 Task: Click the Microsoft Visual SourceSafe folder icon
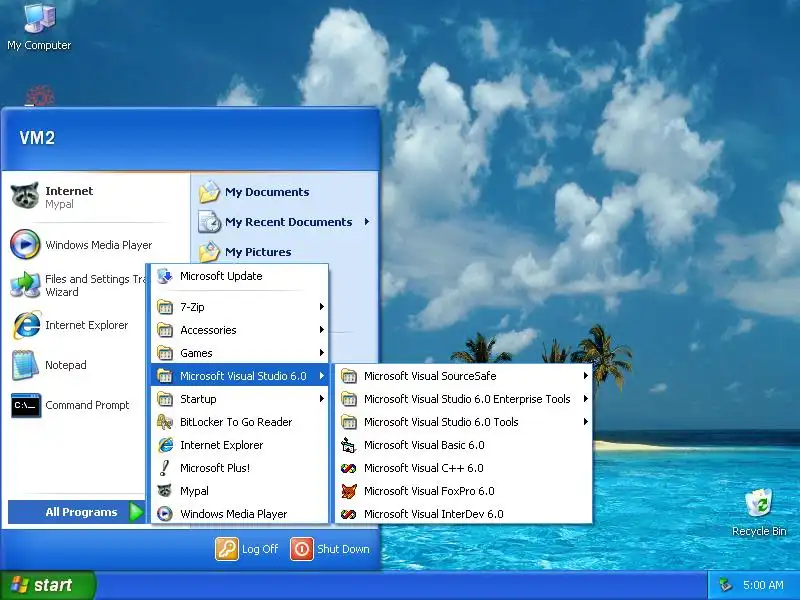pos(349,376)
